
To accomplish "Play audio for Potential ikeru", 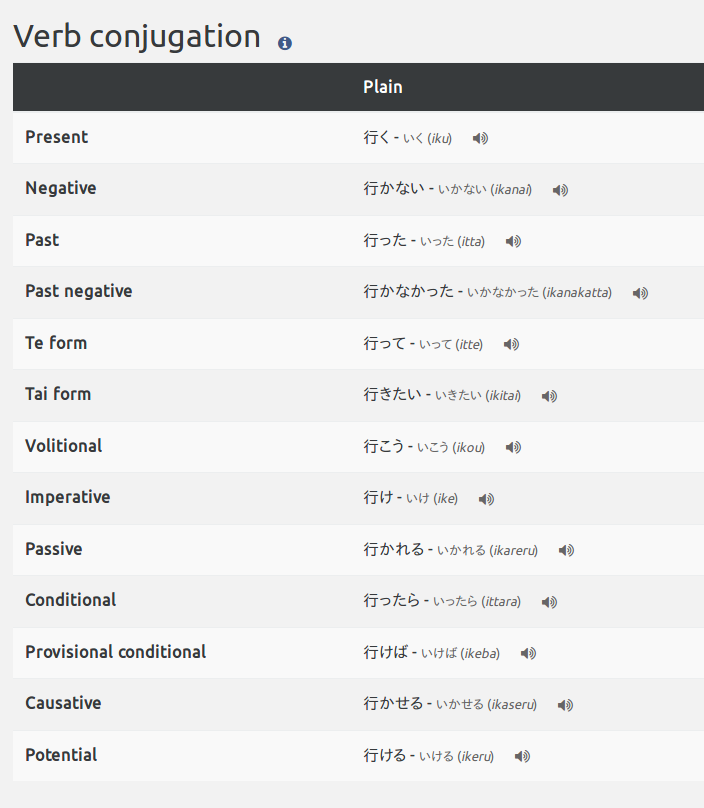I will [x=523, y=756].
